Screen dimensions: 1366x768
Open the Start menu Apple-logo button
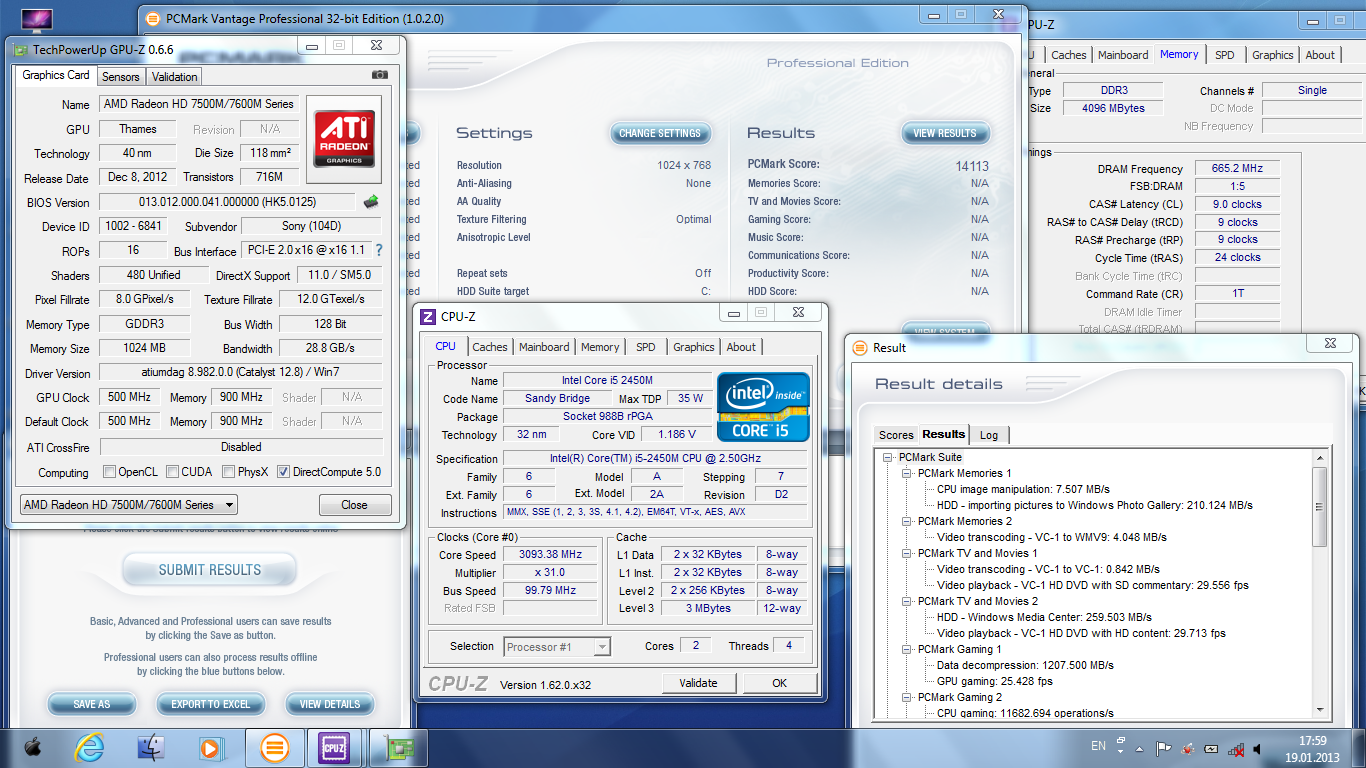coord(33,747)
